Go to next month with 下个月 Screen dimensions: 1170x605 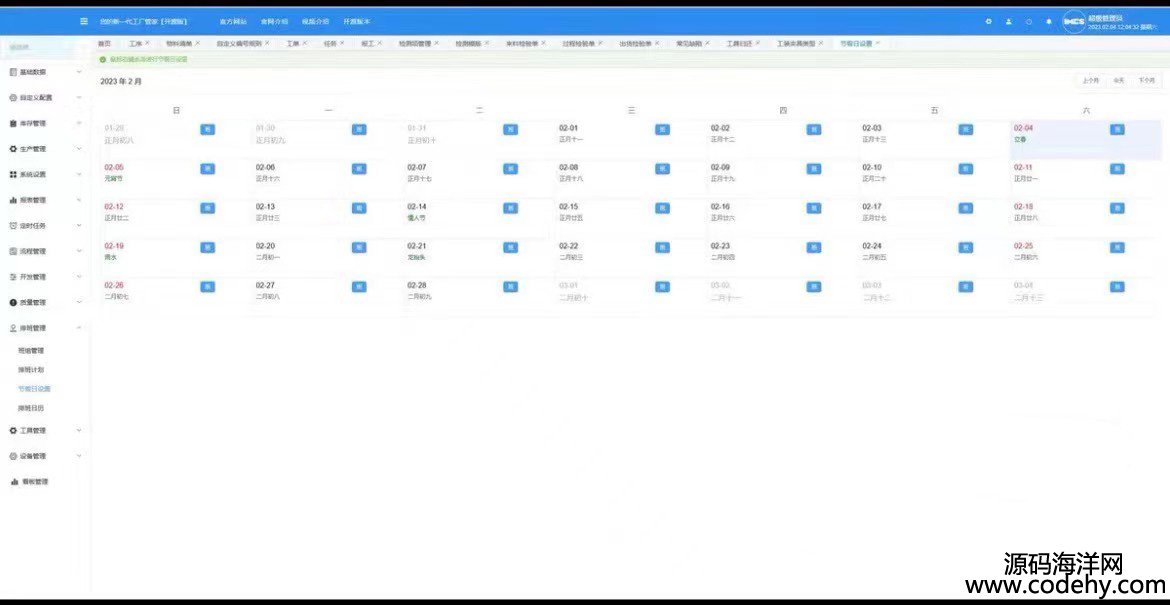point(1146,81)
